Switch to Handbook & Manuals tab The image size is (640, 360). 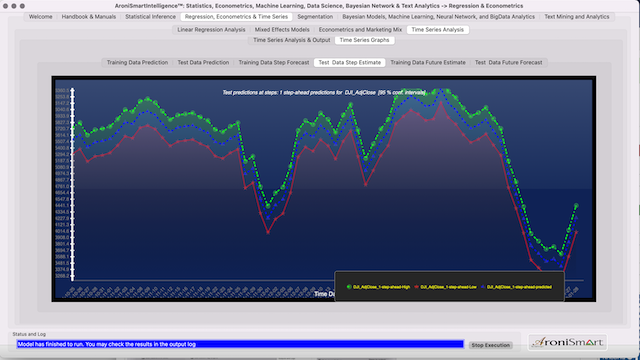[89, 17]
